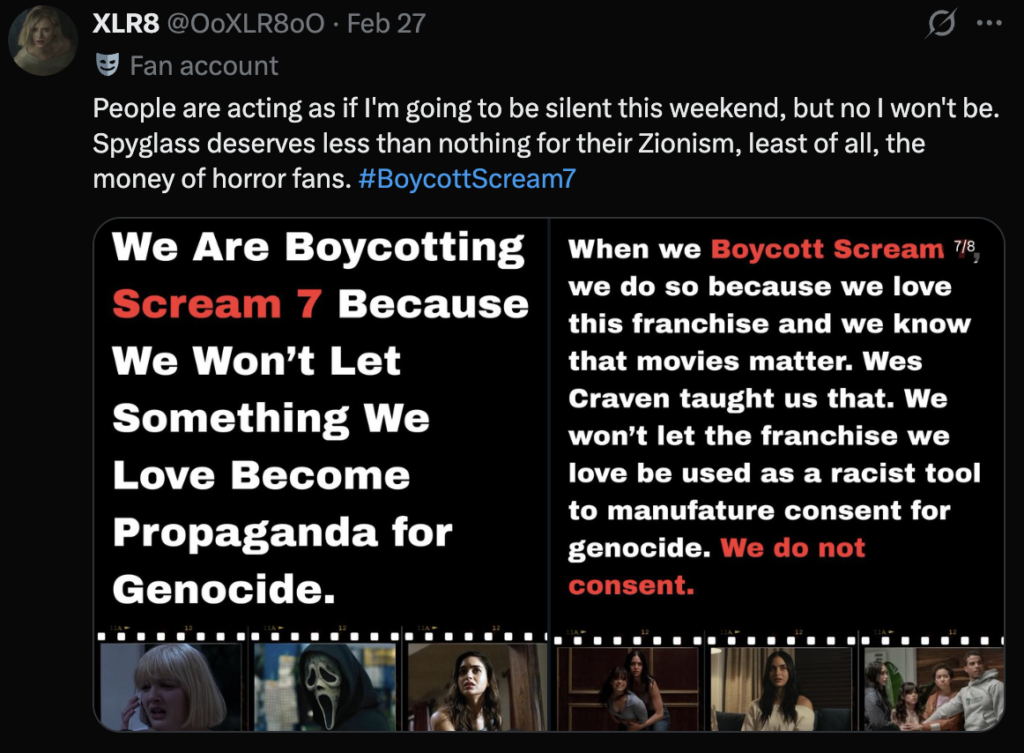Open the XLR8 profile avatar
This screenshot has height=753, width=1024.
[43, 40]
